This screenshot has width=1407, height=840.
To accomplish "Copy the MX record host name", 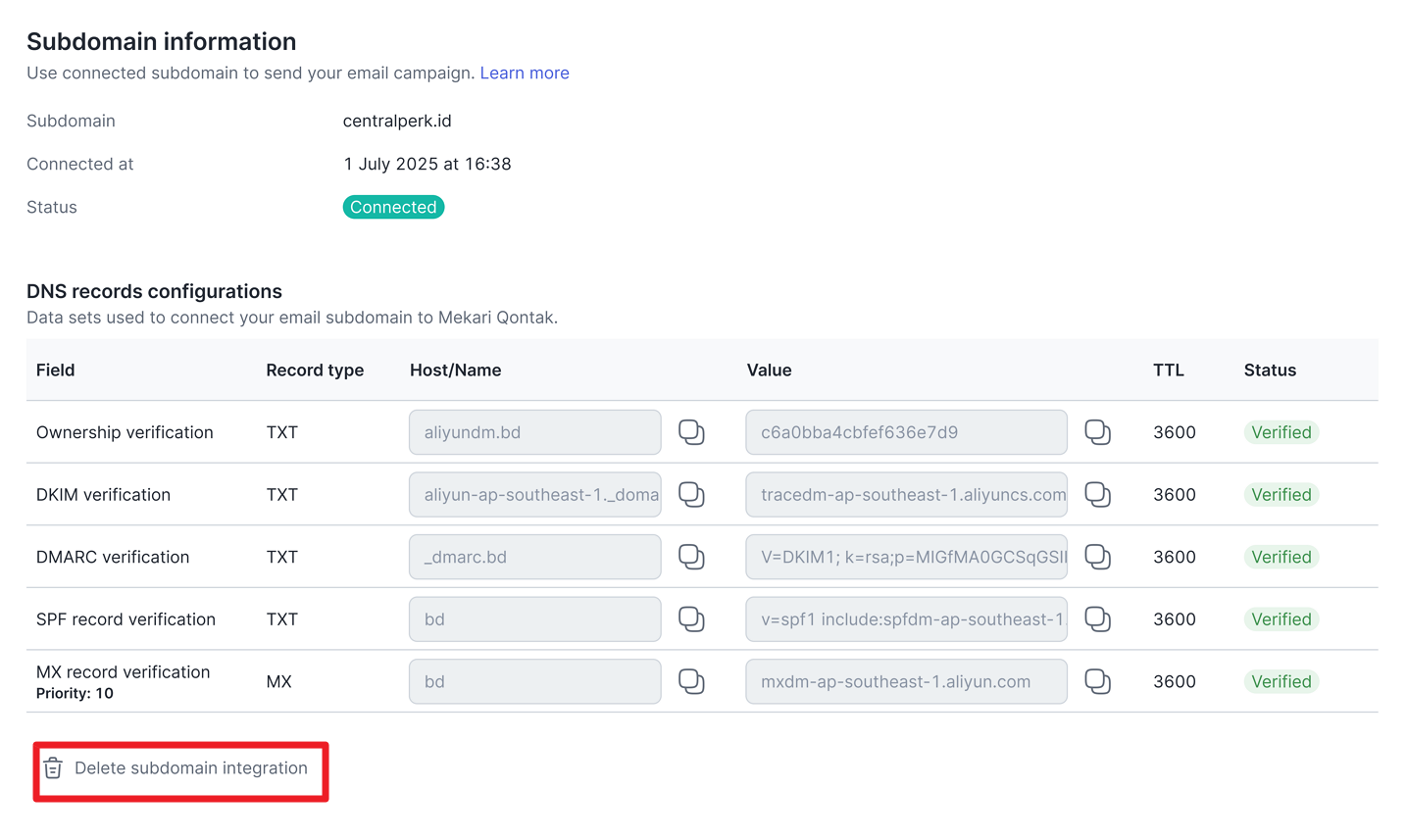I will 691,681.
